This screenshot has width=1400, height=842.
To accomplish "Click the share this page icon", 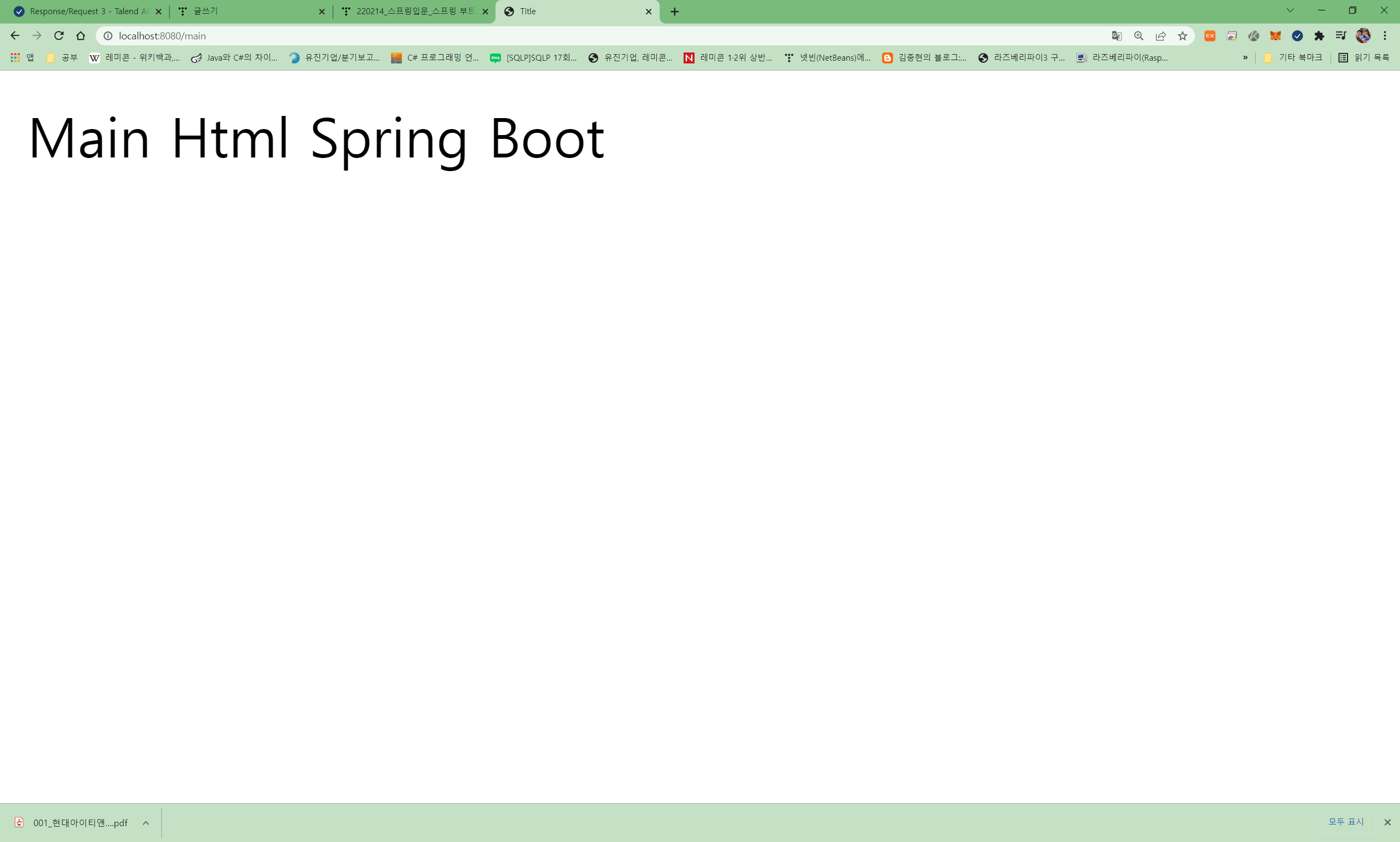I will (x=1160, y=36).
